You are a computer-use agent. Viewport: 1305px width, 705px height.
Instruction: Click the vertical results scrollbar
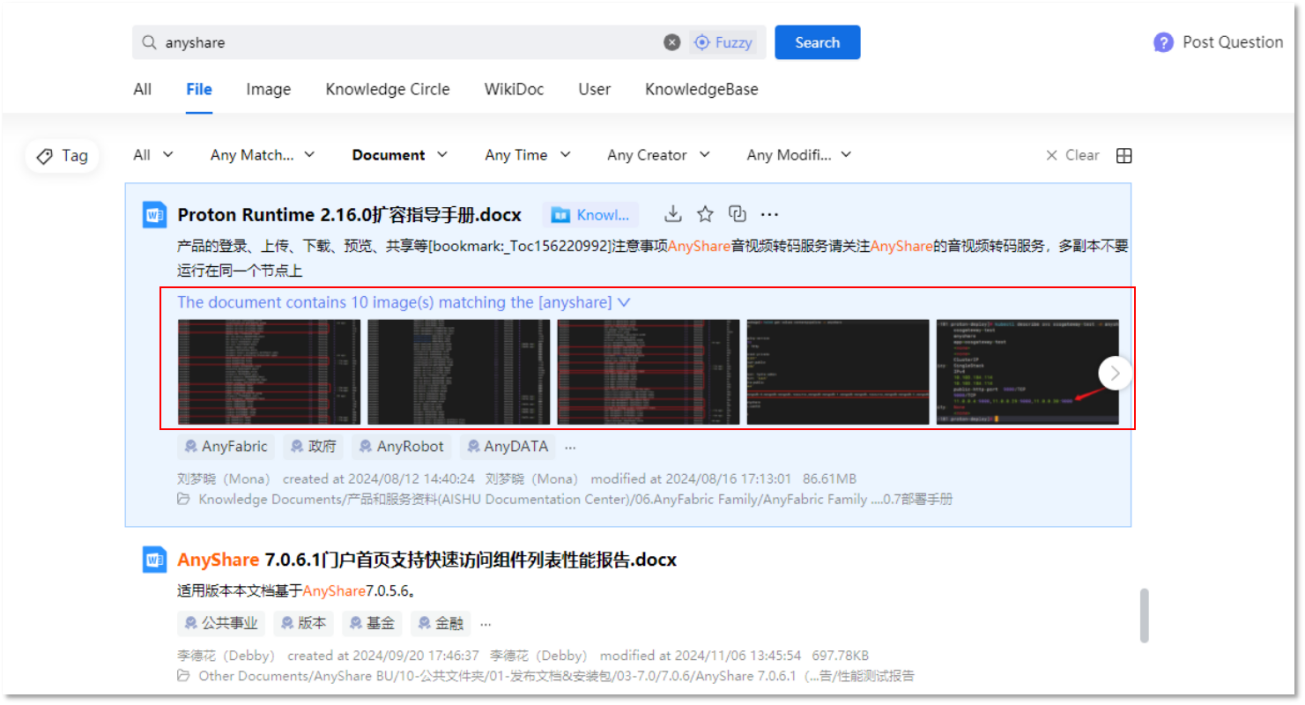pos(1144,615)
